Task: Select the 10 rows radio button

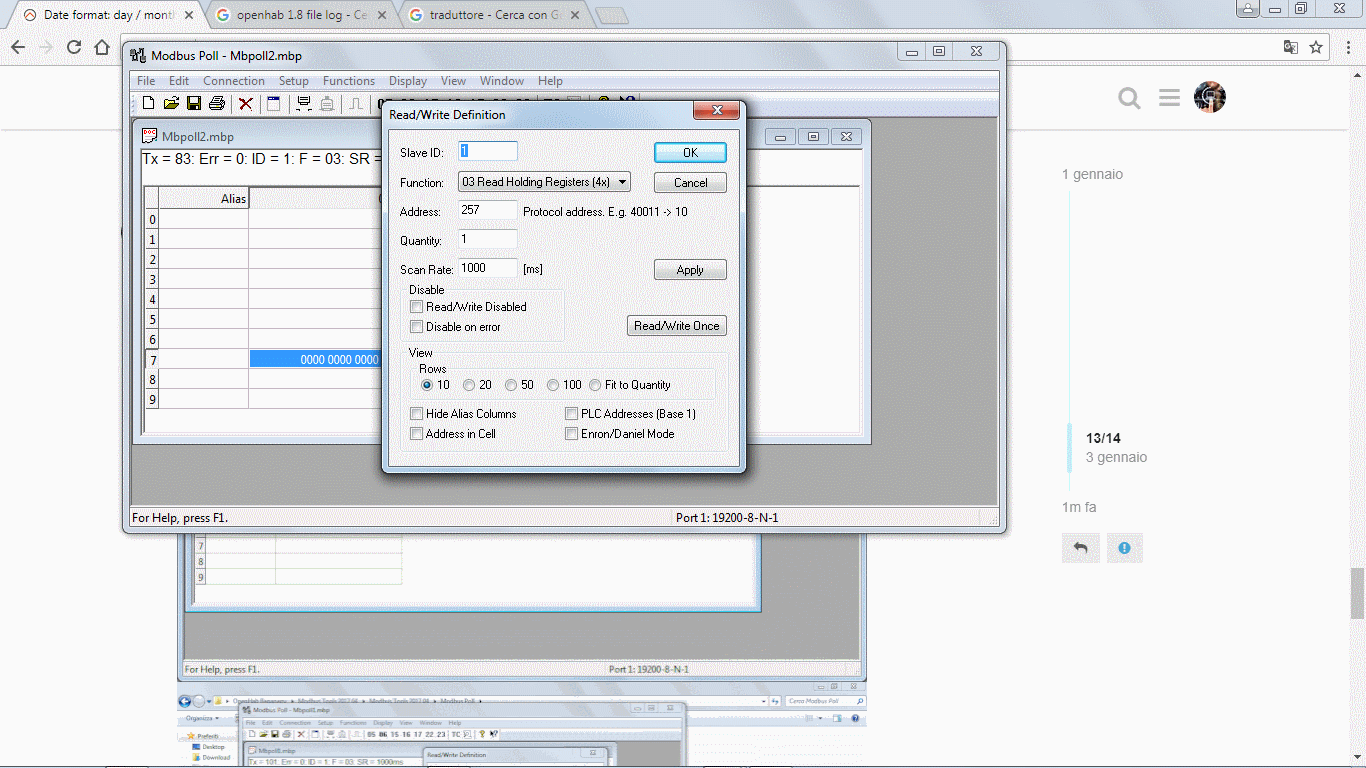Action: pyautogui.click(x=427, y=385)
